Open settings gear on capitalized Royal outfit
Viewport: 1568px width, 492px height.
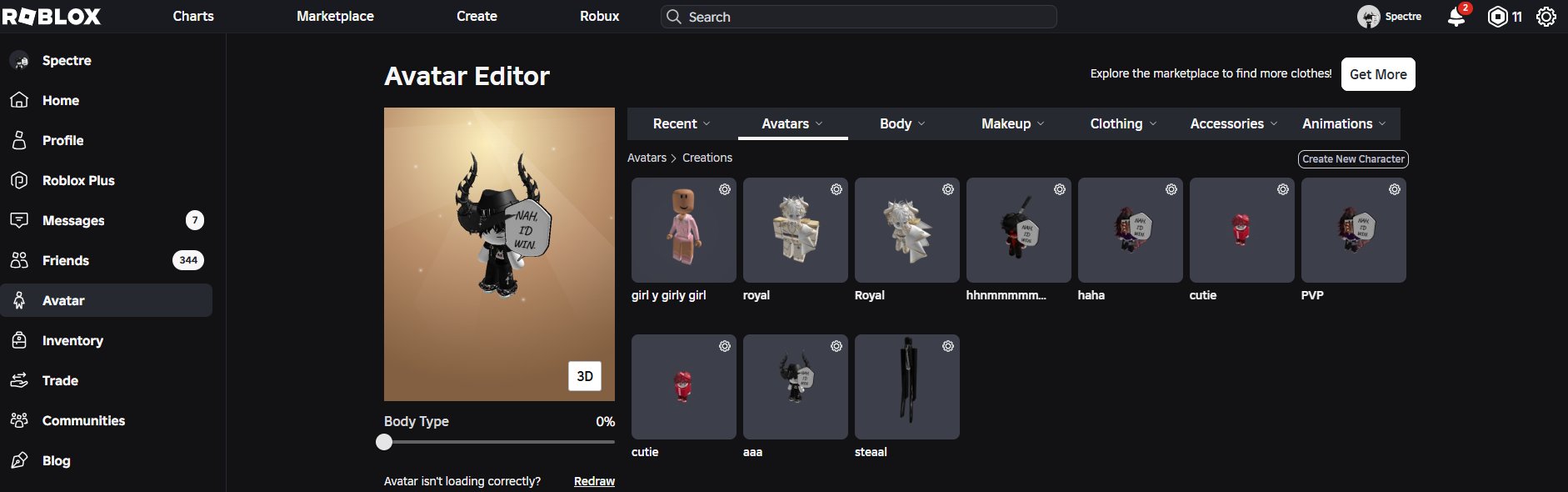948,189
